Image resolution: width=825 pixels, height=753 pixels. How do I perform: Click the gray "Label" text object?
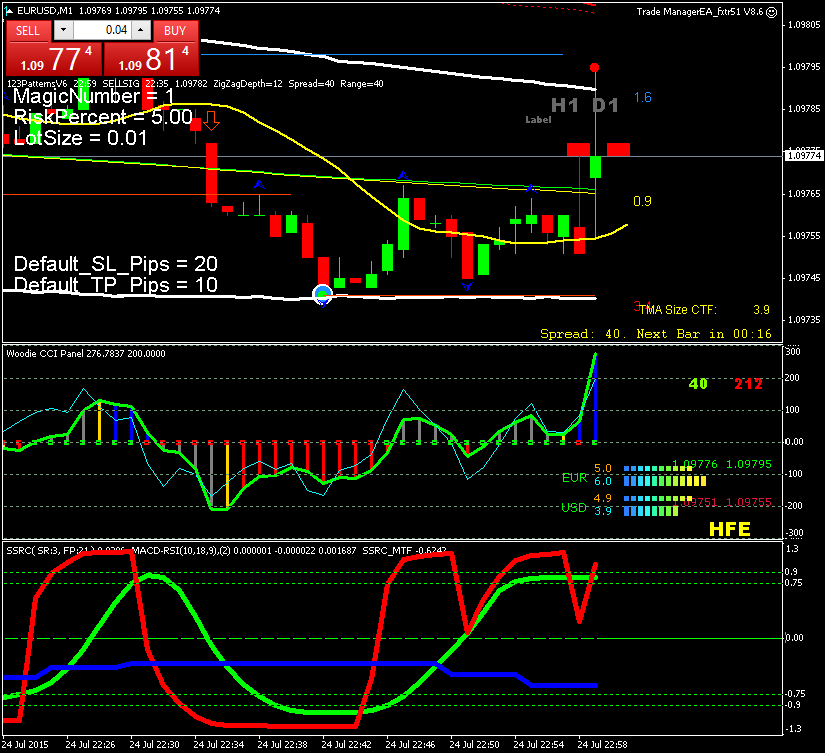[538, 120]
